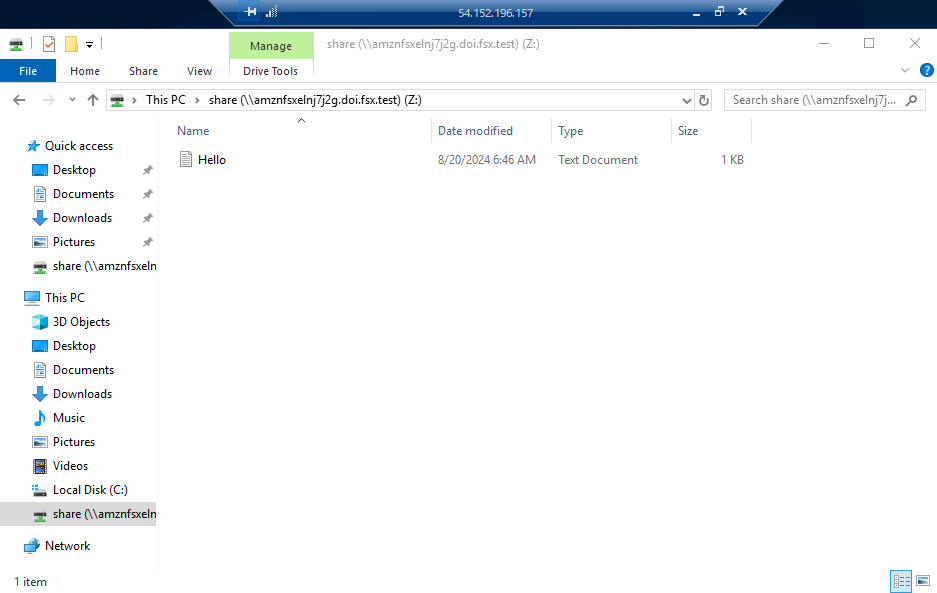Click the share (Z:) breadcrumb in address bar

[x=315, y=100]
